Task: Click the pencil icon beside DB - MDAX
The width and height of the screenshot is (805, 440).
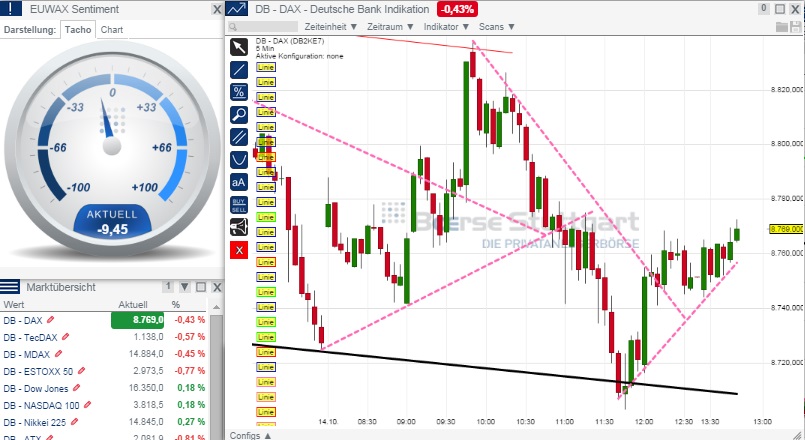Action: pos(59,354)
